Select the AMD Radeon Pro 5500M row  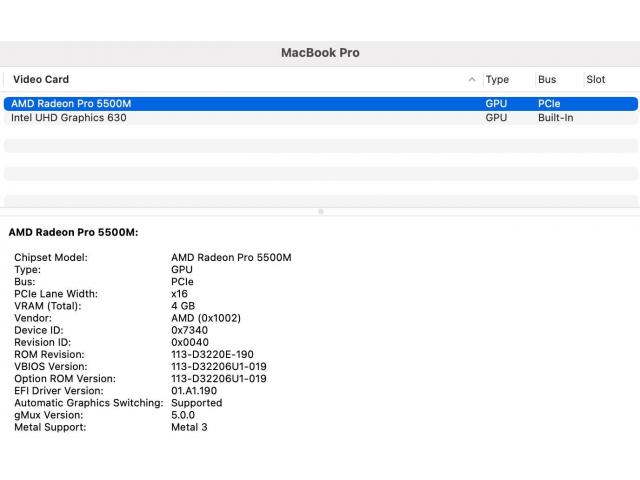pyautogui.click(x=71, y=104)
